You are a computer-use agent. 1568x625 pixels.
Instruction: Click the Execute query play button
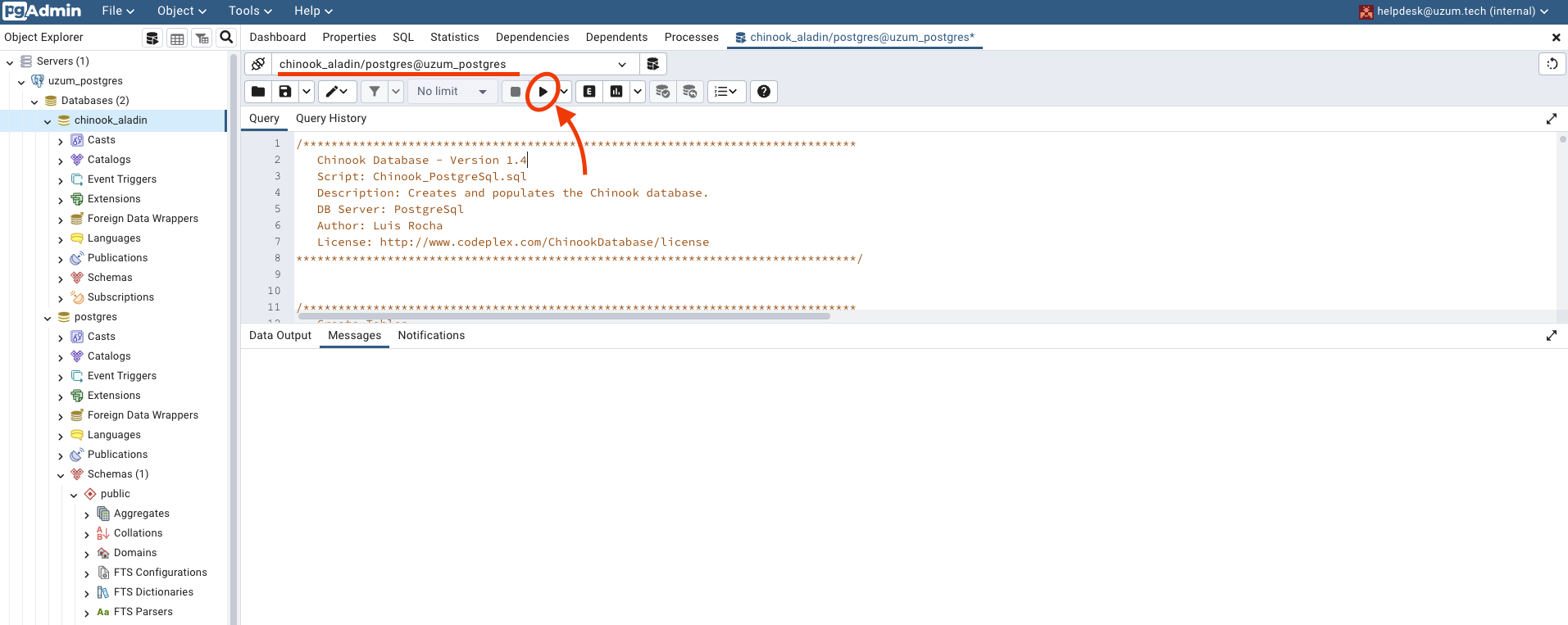543,92
